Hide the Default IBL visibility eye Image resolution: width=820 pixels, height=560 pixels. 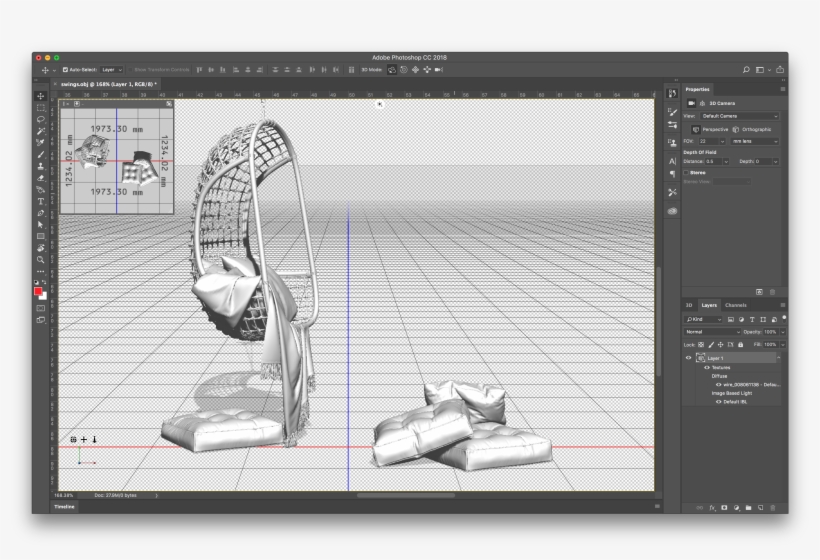click(x=718, y=401)
